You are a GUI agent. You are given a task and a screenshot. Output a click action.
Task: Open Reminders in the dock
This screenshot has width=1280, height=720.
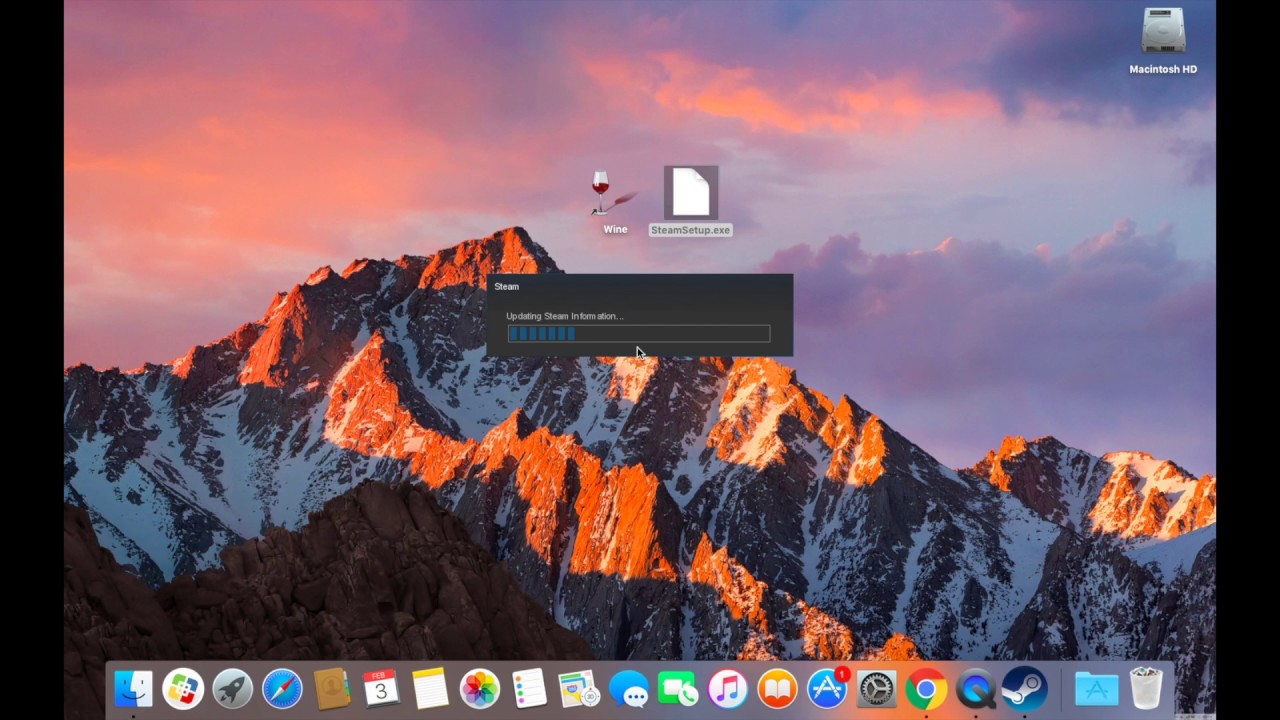click(x=529, y=689)
